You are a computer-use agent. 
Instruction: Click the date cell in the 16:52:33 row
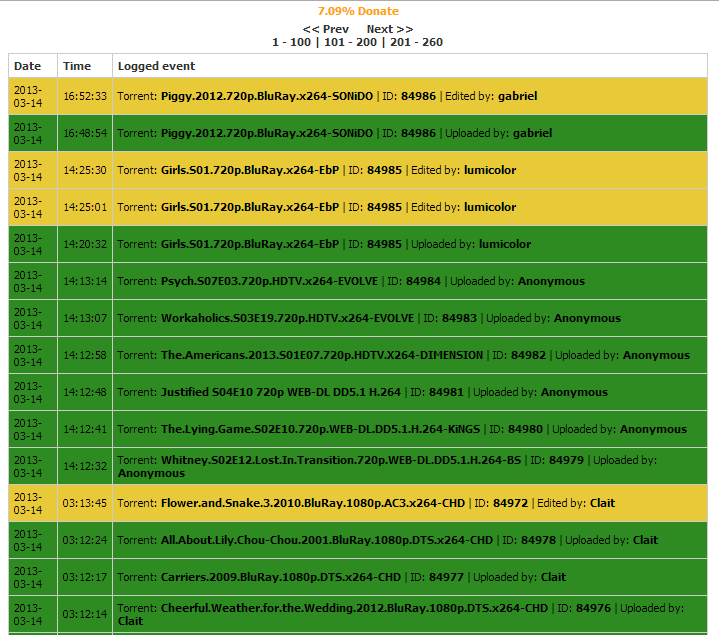coord(33,96)
